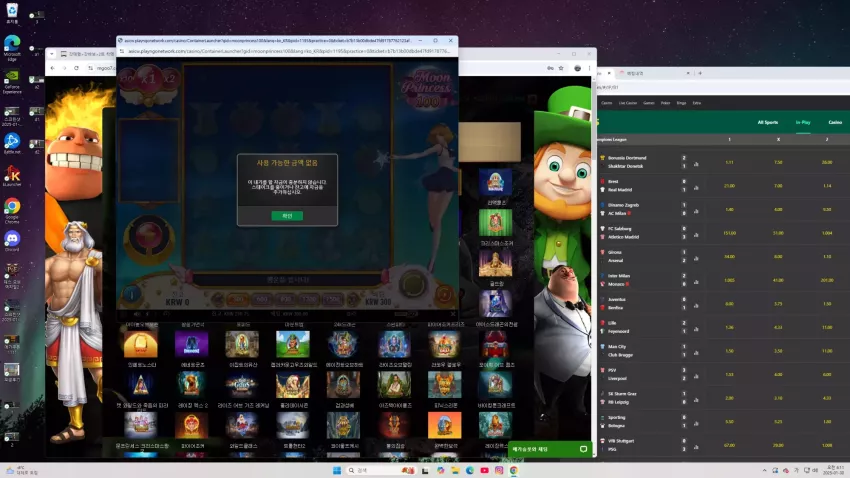Screen dimensions: 850x478
Task: Click the stats icon for VfB Stuttgart vs PSG
Action: [696, 447]
